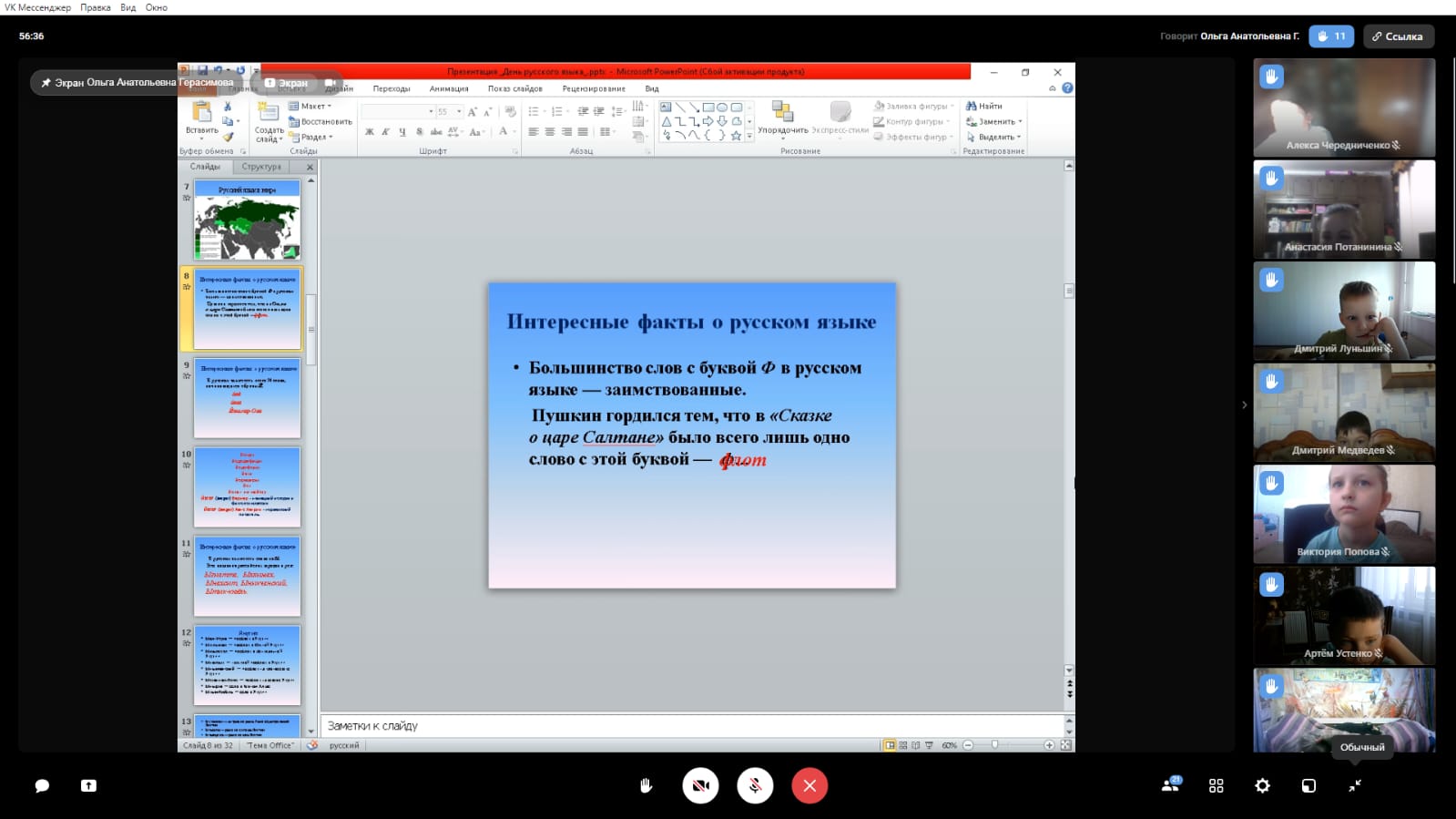Image resolution: width=1456 pixels, height=819 pixels.
Task: Open the Выделить select dropdown
Action: click(994, 137)
